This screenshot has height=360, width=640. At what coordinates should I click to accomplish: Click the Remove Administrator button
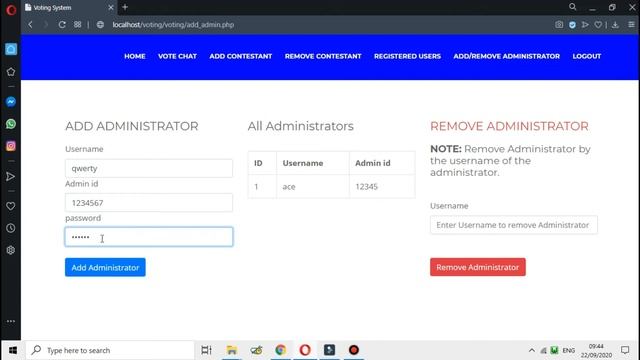pos(478,267)
